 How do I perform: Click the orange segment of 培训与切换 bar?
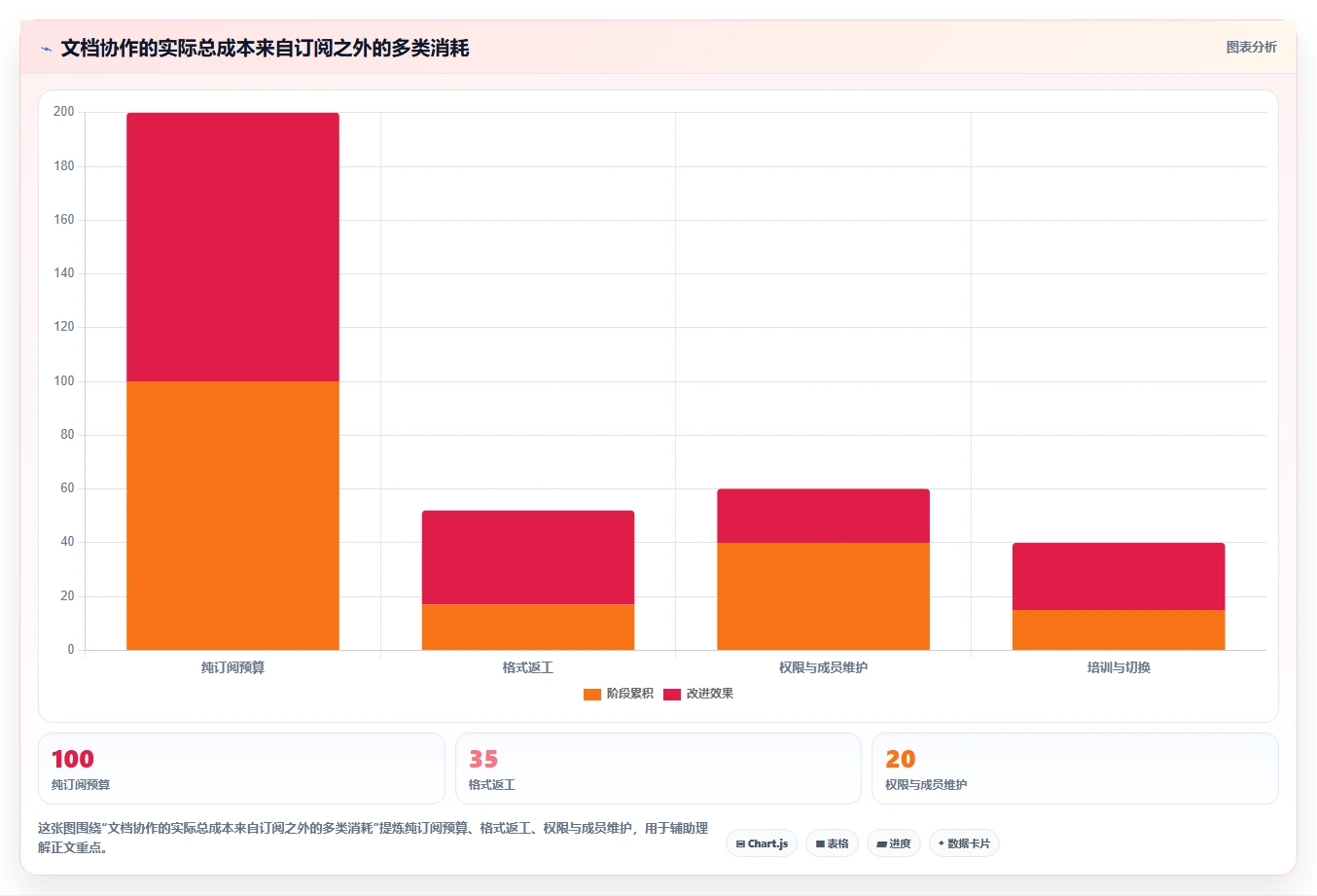point(1119,630)
